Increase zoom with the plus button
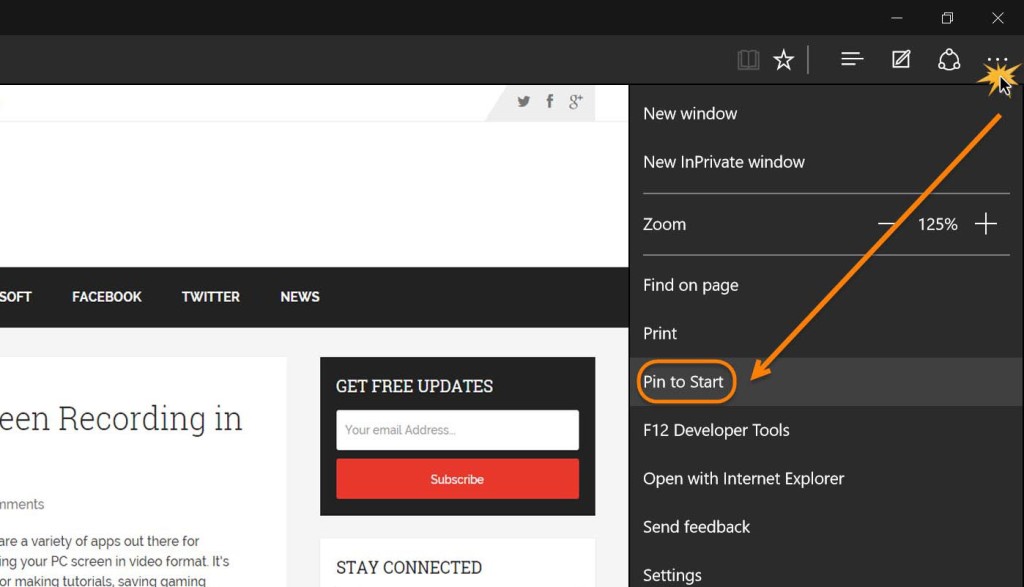 coord(986,224)
